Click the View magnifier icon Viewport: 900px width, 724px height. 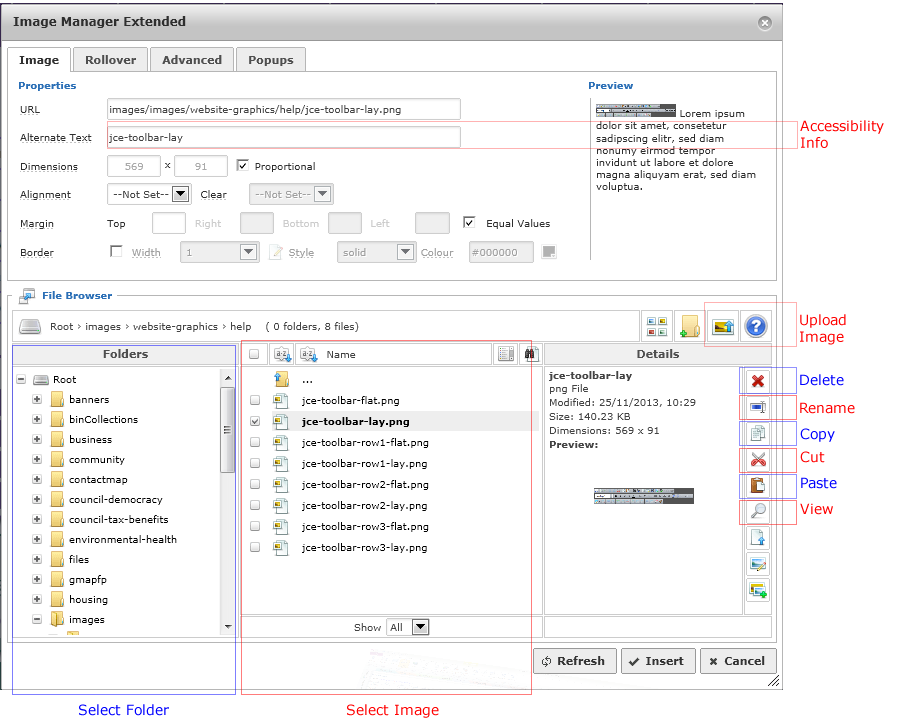coord(758,511)
